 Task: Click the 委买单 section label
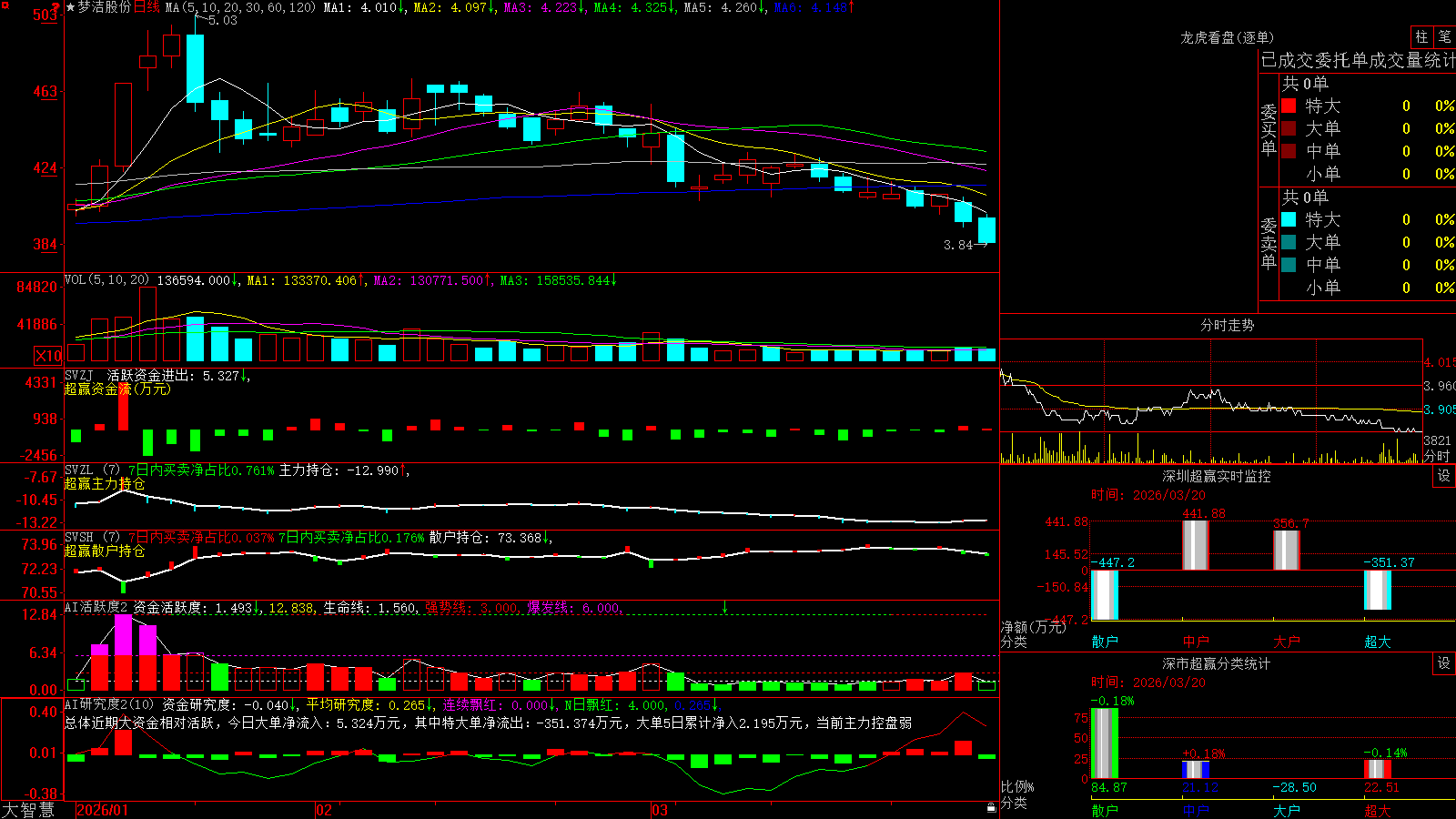1269,130
